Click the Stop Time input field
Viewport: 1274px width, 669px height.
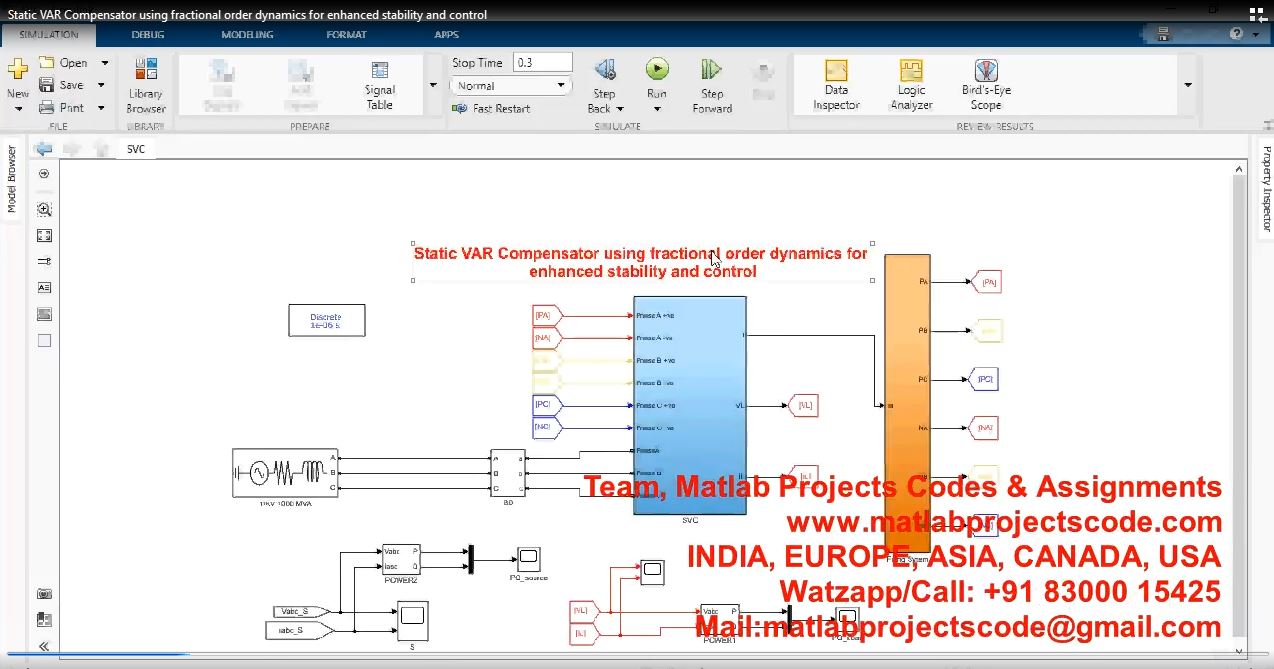click(x=542, y=62)
